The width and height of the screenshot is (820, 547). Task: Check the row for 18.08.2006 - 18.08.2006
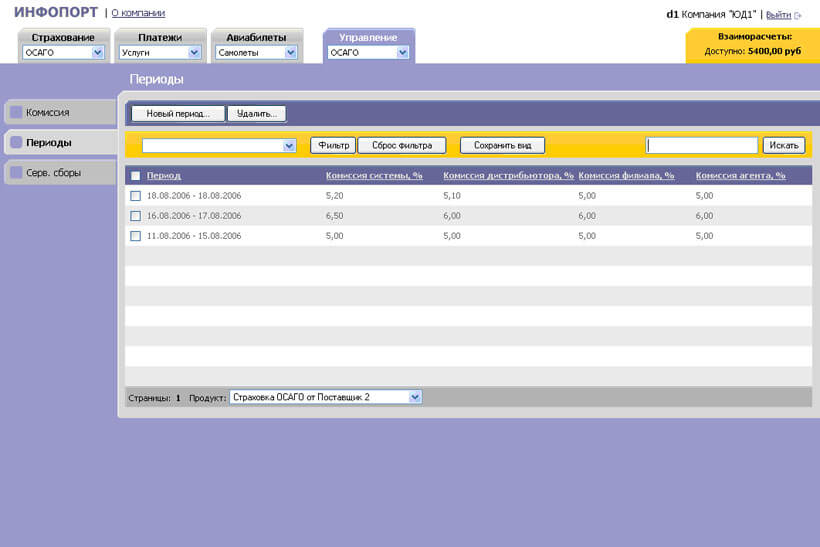coord(135,196)
